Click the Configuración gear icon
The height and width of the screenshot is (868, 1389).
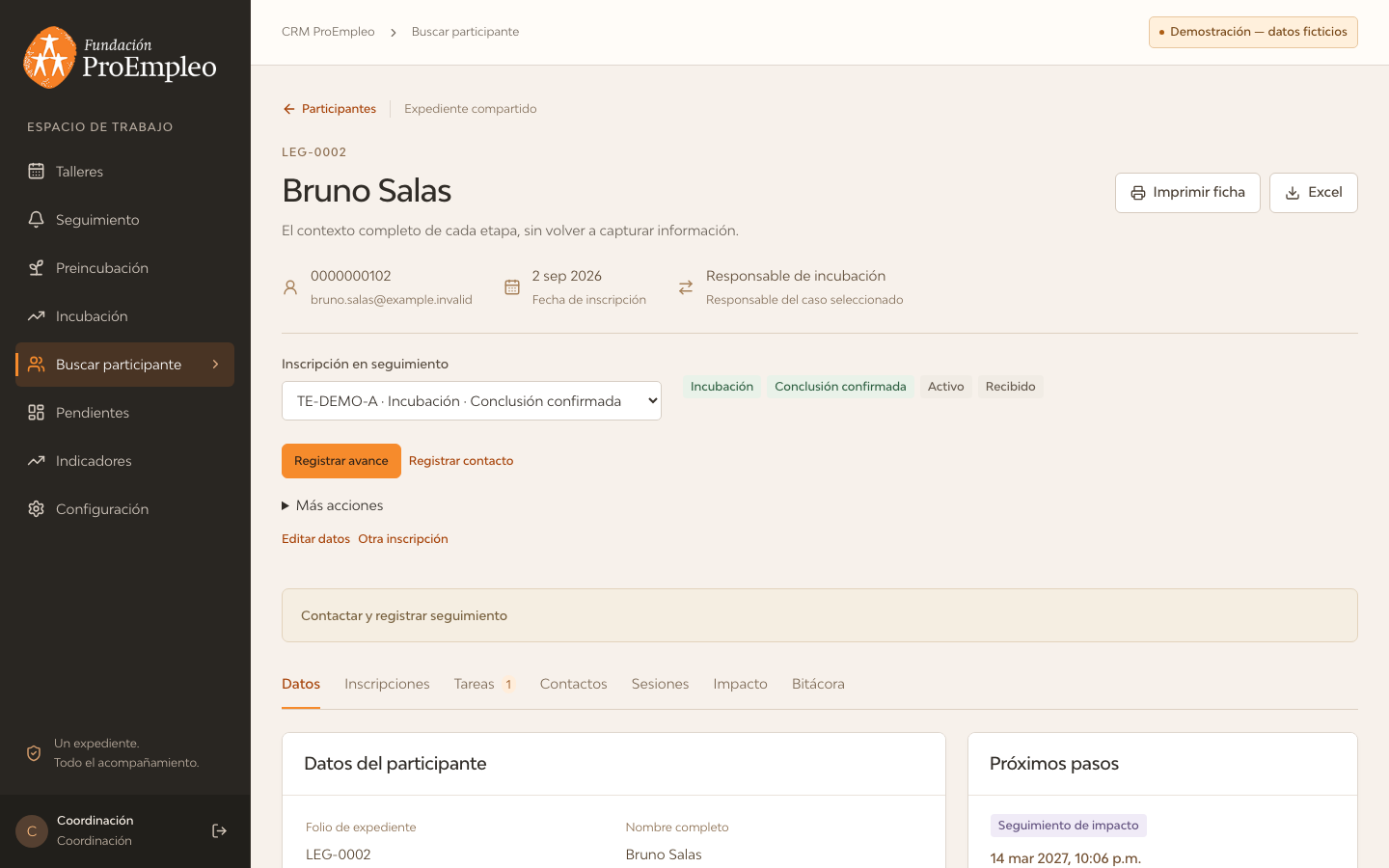click(x=36, y=509)
